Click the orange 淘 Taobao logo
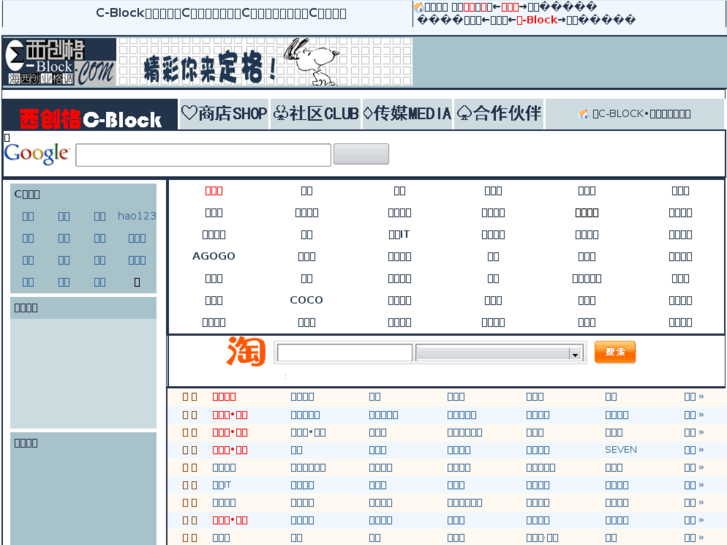Image resolution: width=727 pixels, height=545 pixels. (246, 351)
